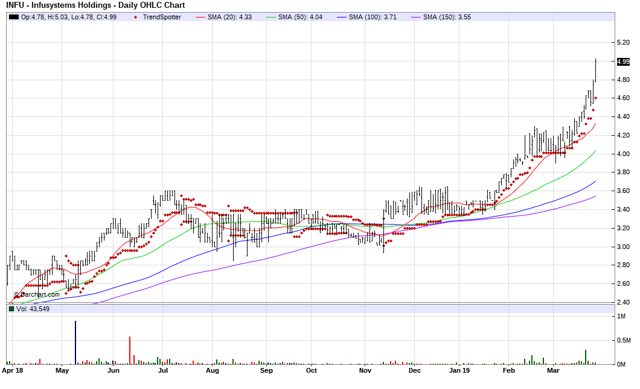Click the 3.40 price axis label
Screen dimensions: 640x389
coord(623,210)
